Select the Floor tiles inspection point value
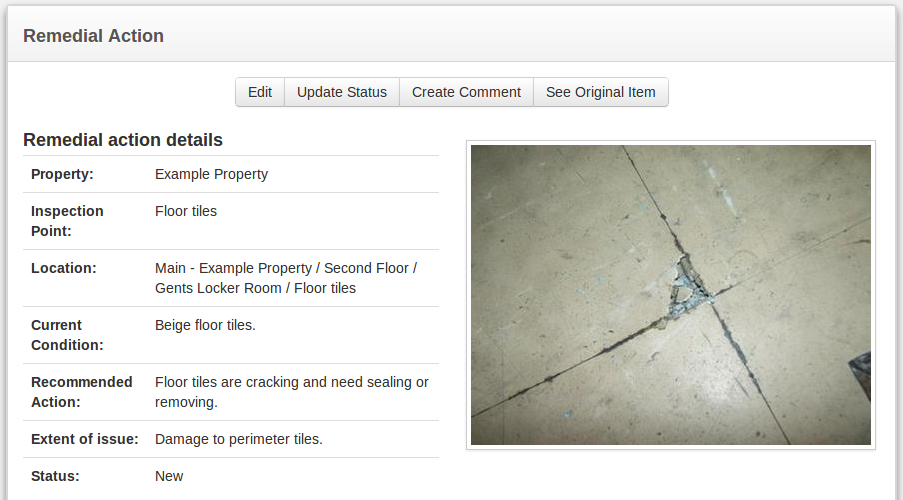 (186, 211)
